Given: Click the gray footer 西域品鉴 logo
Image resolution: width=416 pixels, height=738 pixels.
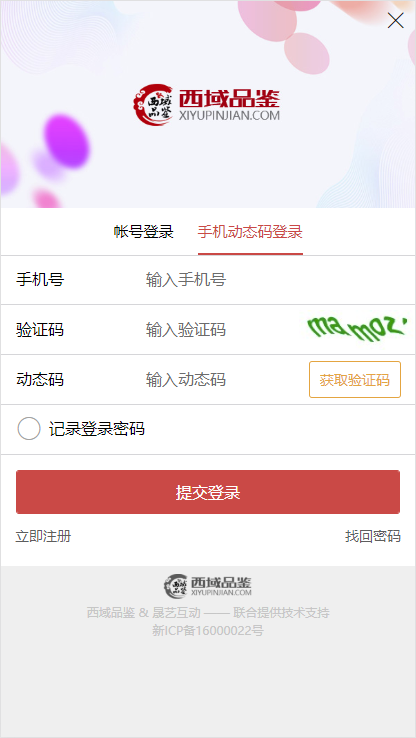Looking at the screenshot, I should tap(208, 586).
